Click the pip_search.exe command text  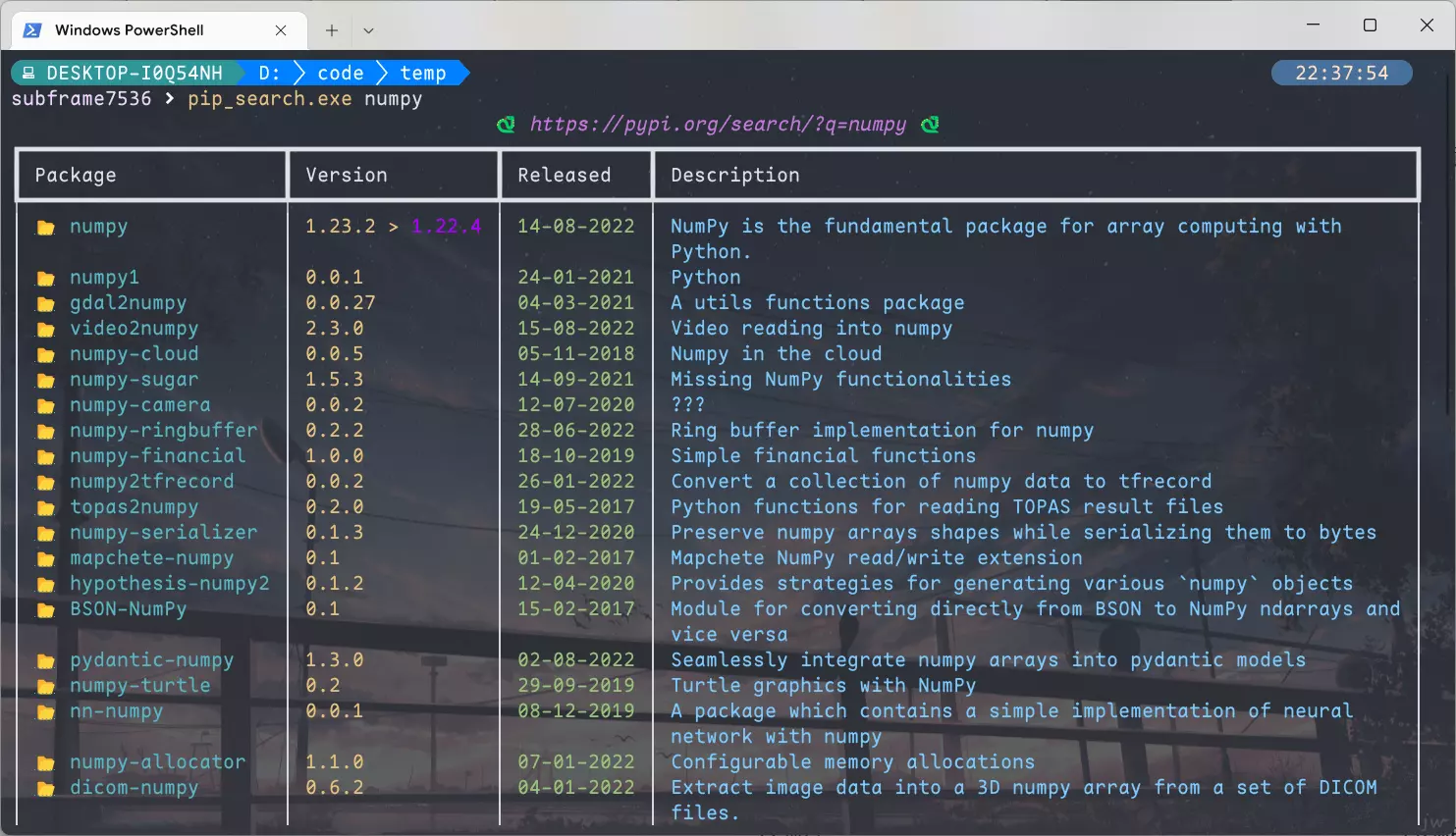[x=270, y=99]
